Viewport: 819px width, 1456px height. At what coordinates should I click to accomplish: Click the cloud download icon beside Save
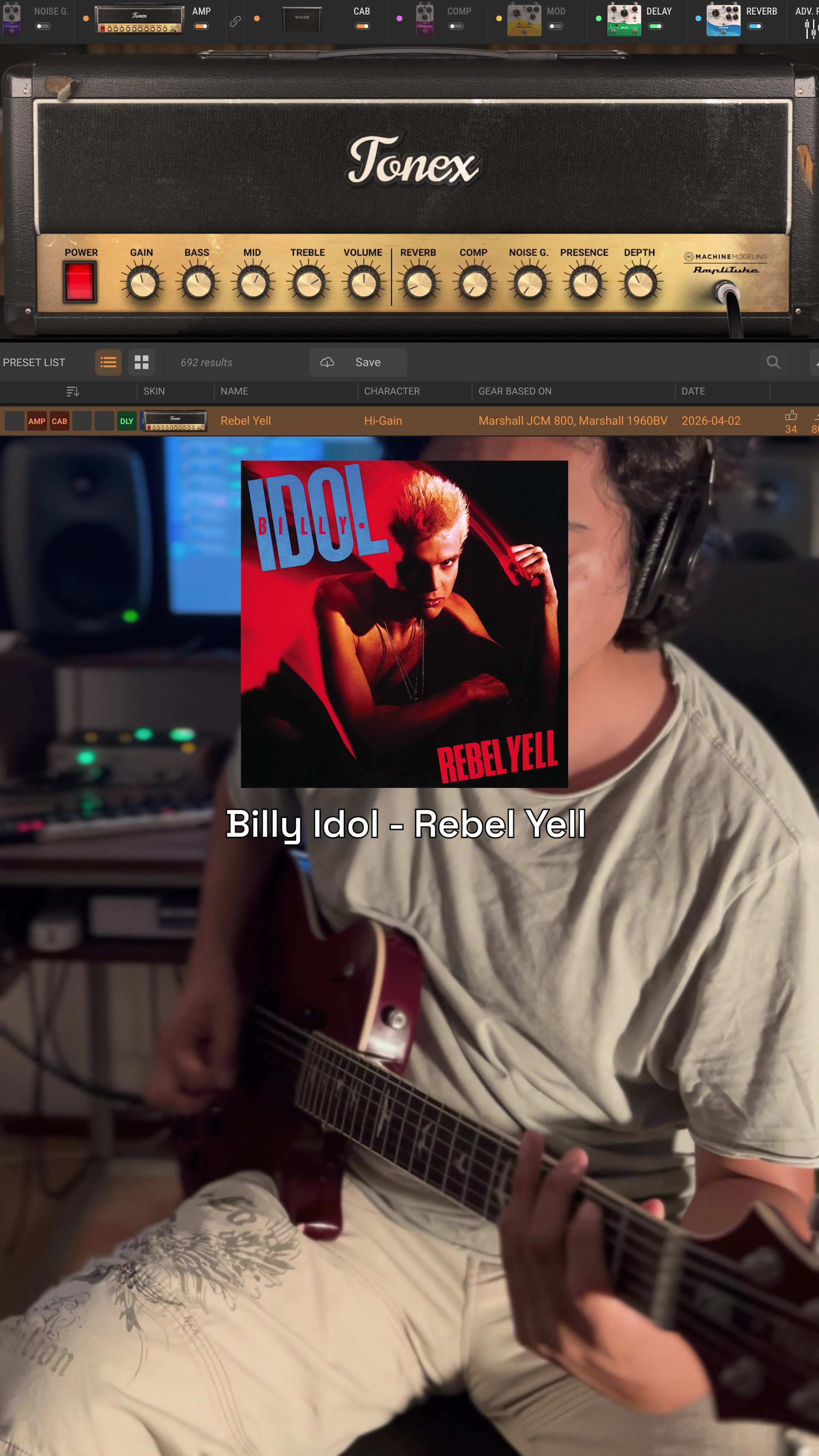point(327,362)
